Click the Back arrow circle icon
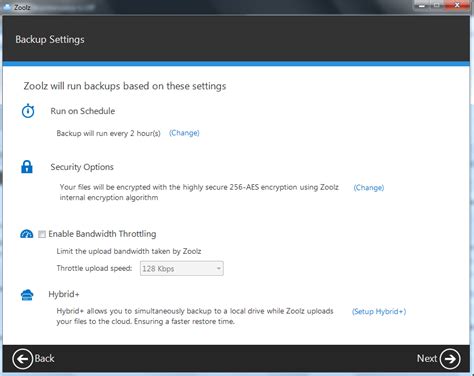This screenshot has width=474, height=376. tap(22, 359)
